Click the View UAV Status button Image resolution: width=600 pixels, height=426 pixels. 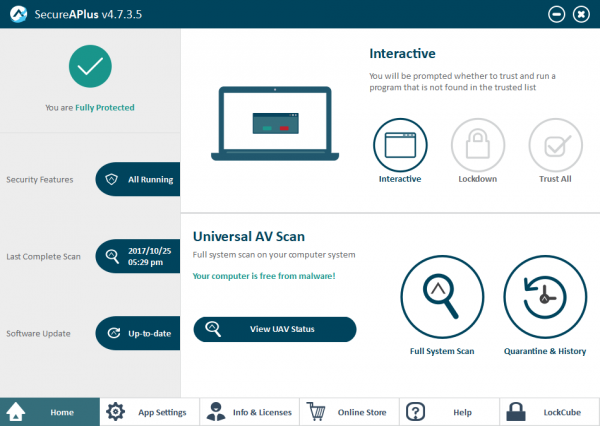[x=275, y=329]
